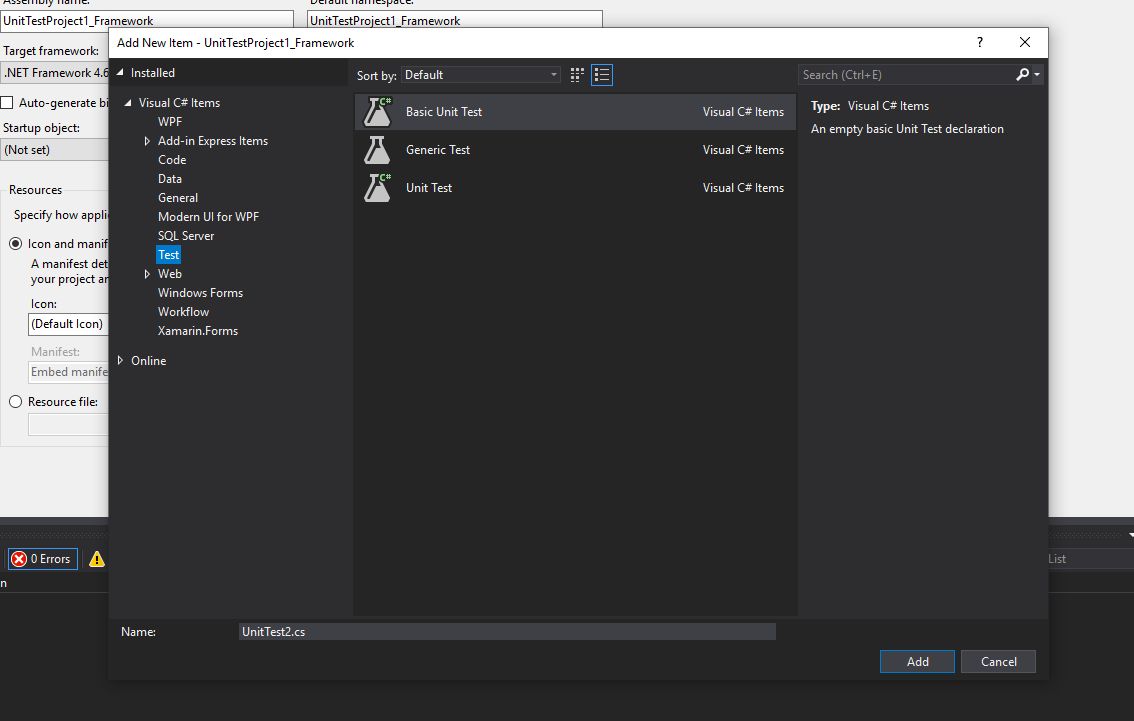Click the warning triangle icon in Error List
The height and width of the screenshot is (721, 1134).
(x=96, y=559)
